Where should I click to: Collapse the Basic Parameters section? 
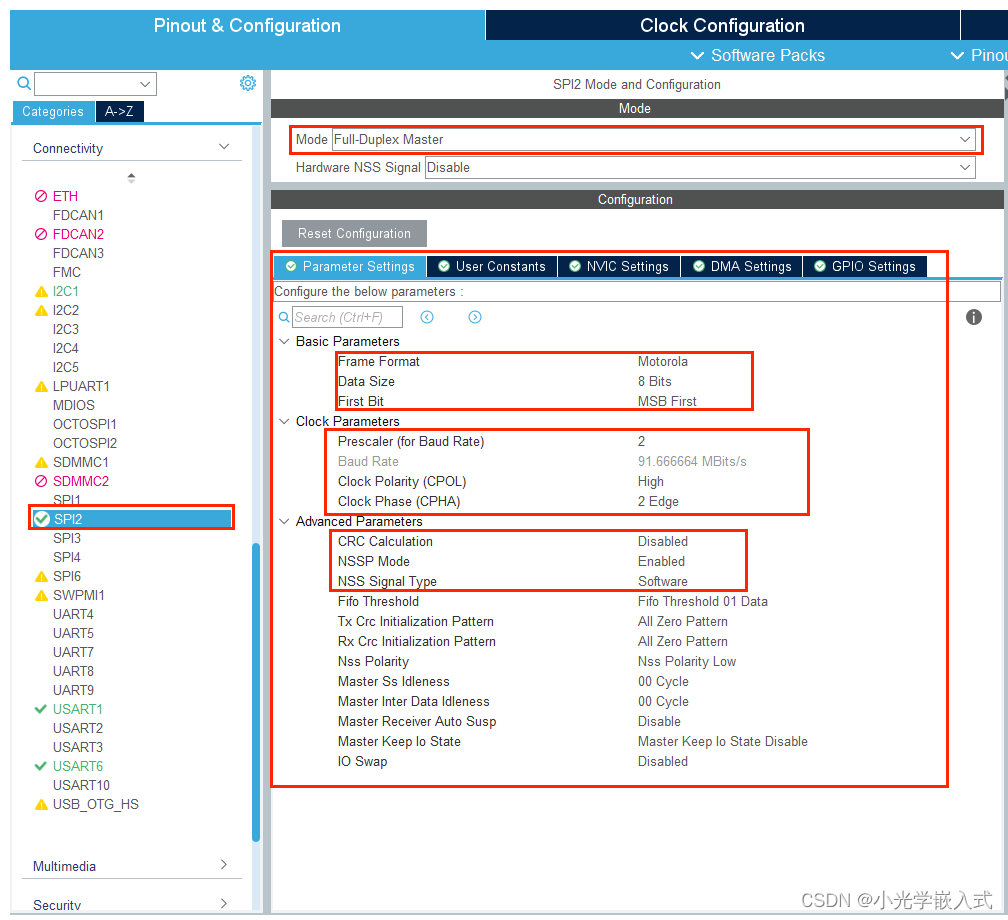click(284, 341)
